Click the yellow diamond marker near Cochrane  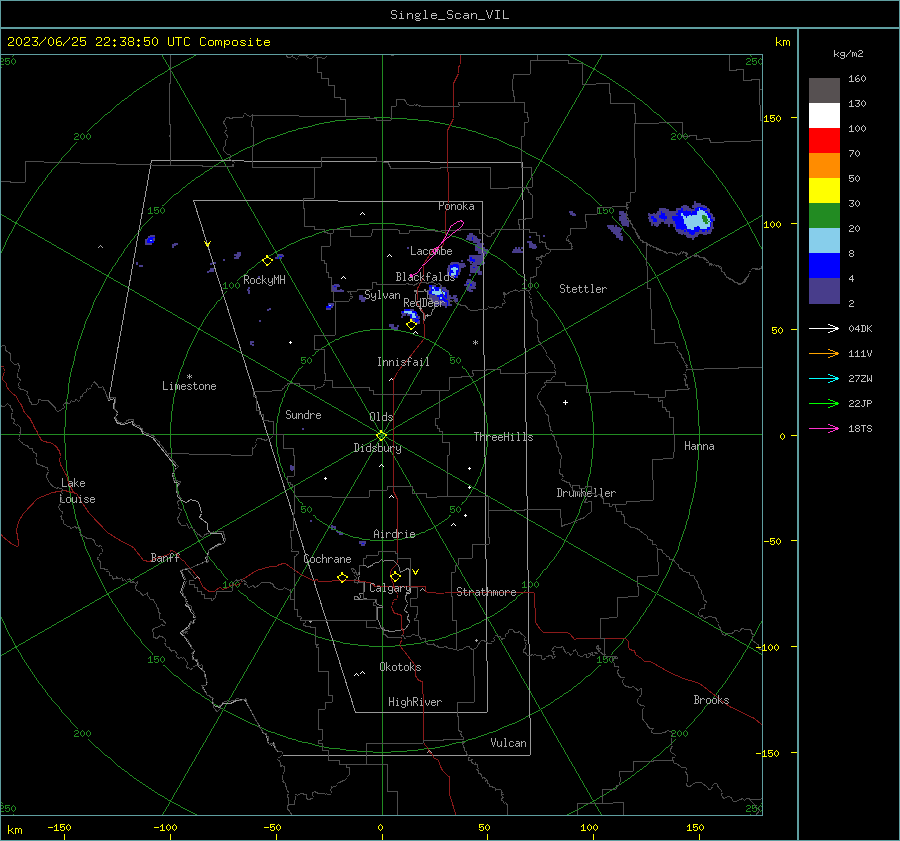[343, 578]
